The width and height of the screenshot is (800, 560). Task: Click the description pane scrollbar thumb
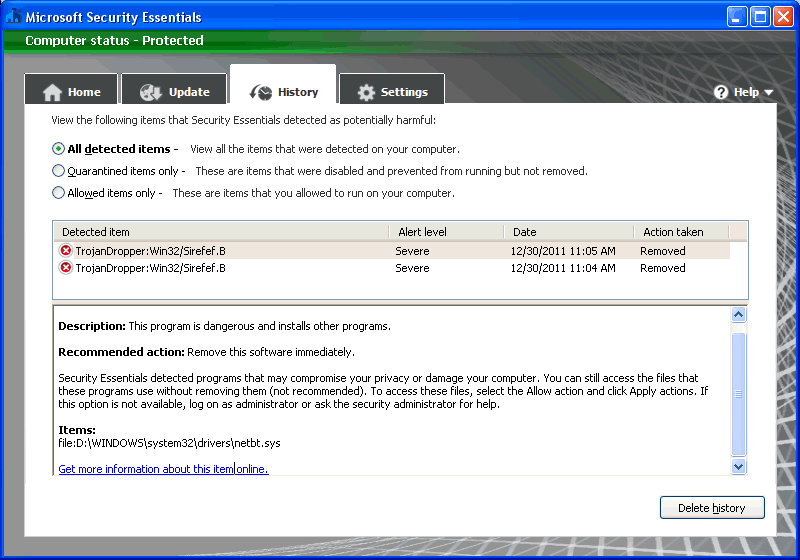pos(738,394)
